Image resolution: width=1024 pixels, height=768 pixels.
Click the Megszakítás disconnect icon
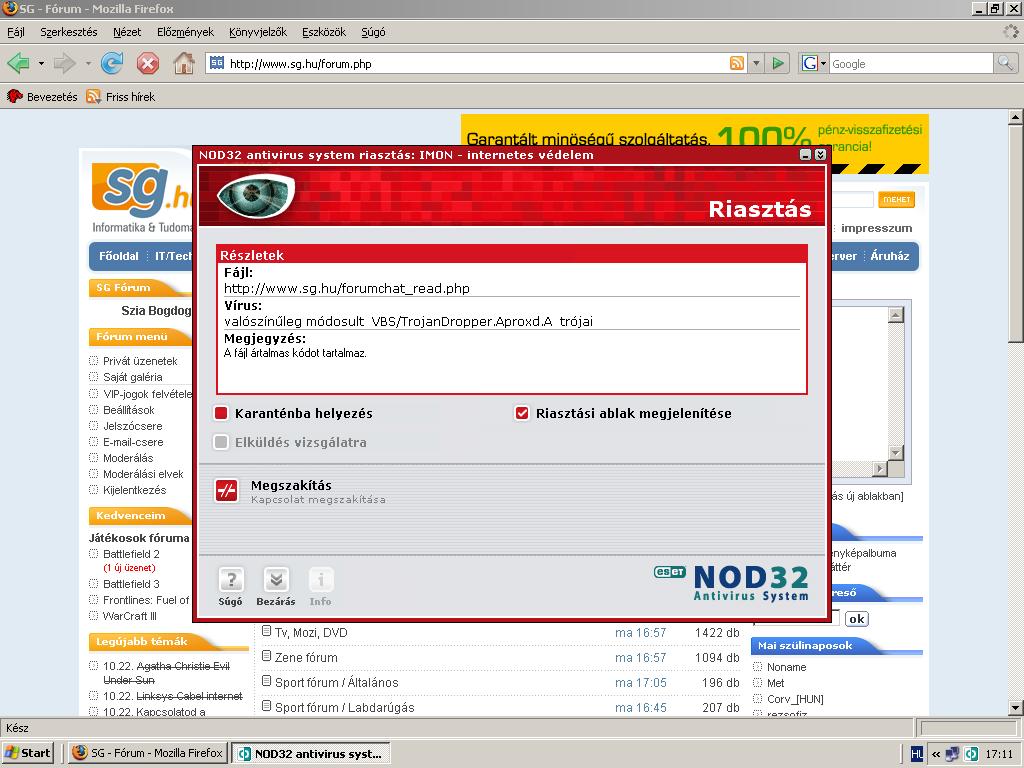[226, 490]
